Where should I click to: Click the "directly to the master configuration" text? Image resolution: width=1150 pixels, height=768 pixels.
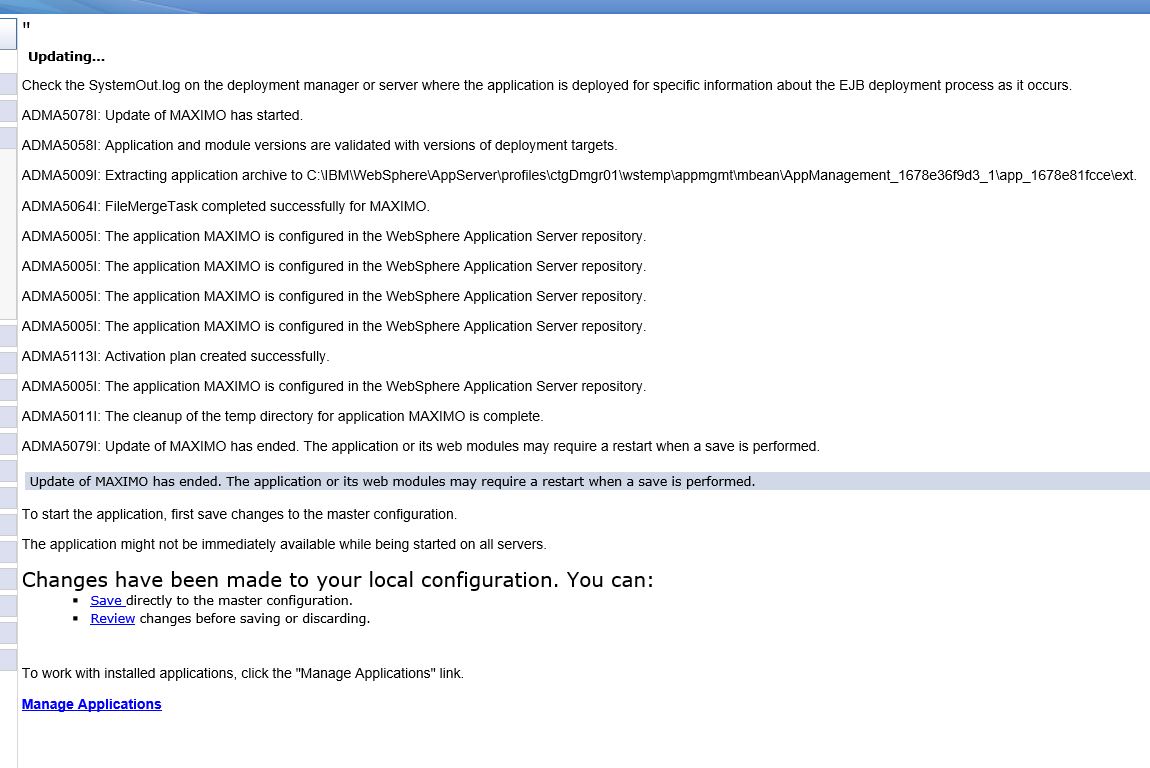[239, 601]
